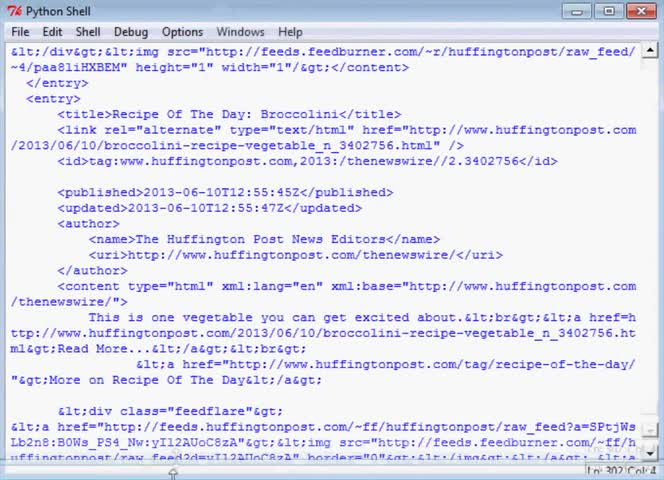The height and width of the screenshot is (480, 664).
Task: Click the scrollbar down arrow
Action: coord(650,454)
